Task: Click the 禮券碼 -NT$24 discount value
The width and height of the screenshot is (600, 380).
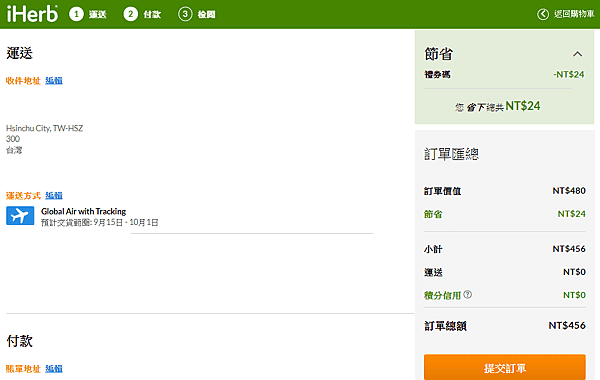Action: point(569,74)
